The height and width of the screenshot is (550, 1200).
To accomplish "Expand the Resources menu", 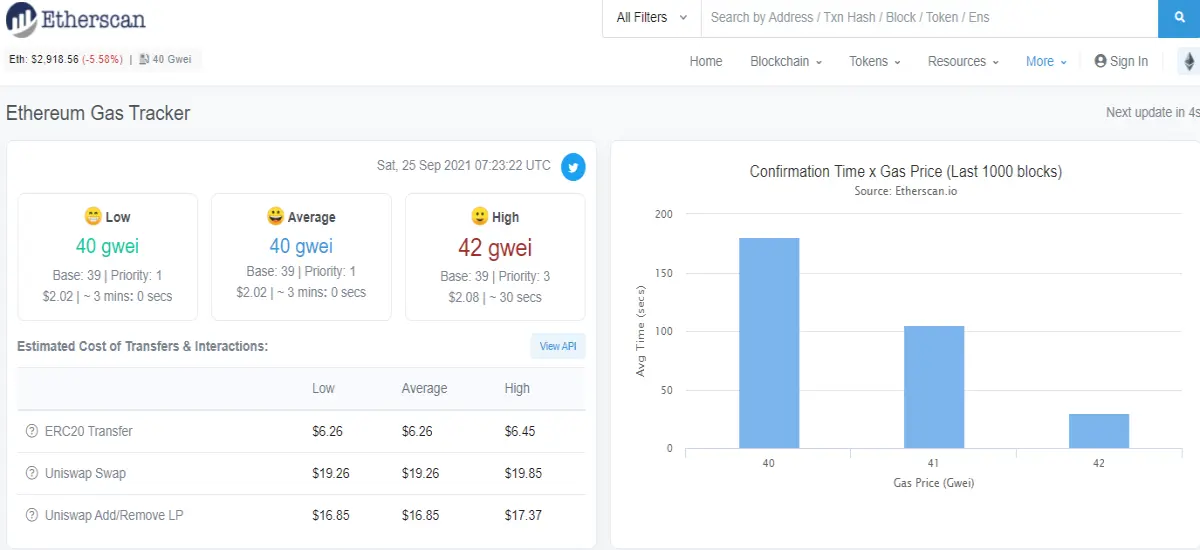I will (963, 61).
